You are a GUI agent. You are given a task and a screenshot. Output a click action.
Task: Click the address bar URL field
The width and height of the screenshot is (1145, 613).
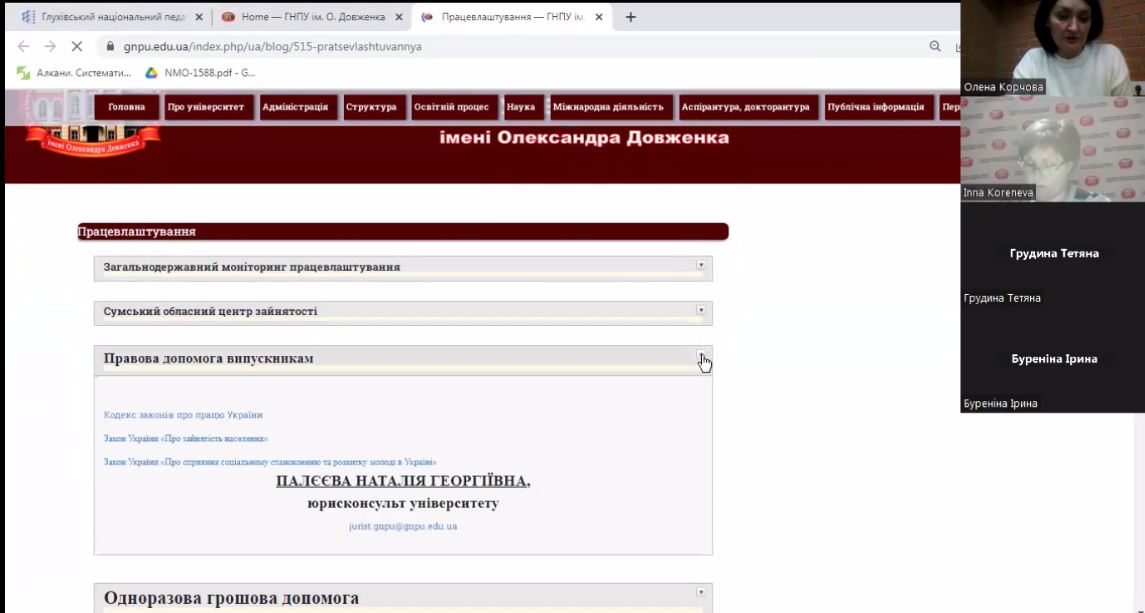click(511, 46)
